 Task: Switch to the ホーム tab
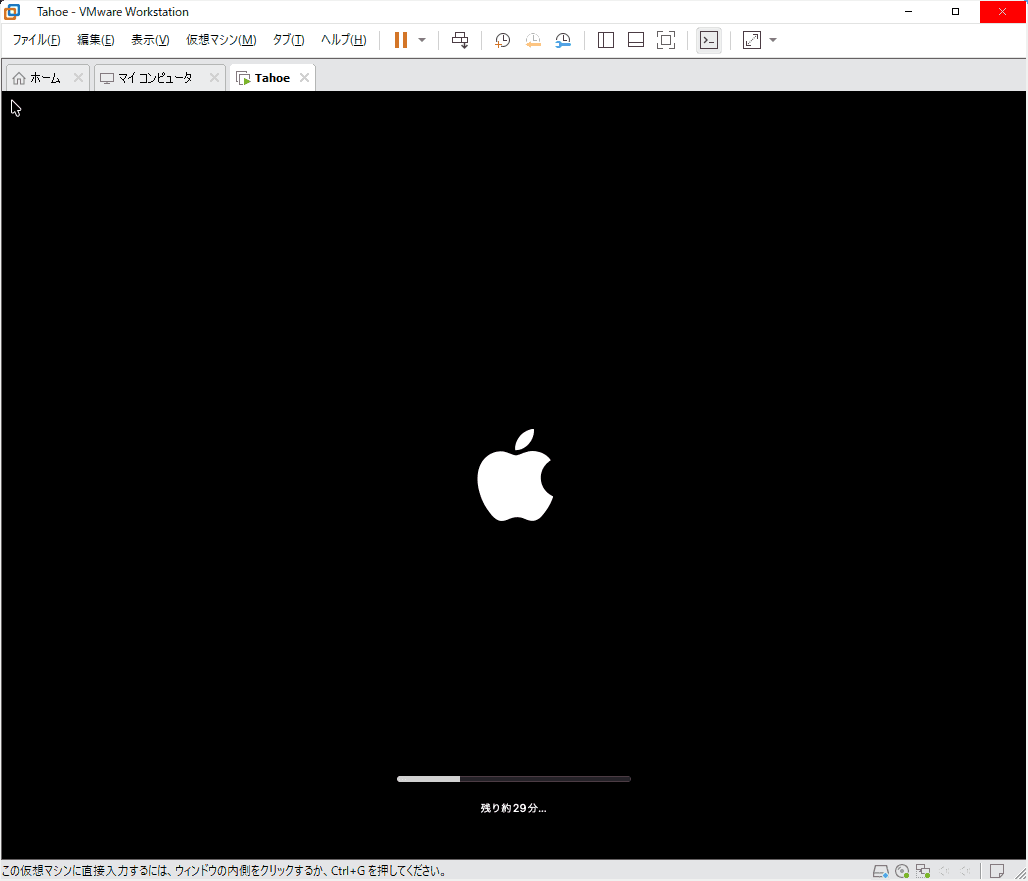pyautogui.click(x=38, y=78)
